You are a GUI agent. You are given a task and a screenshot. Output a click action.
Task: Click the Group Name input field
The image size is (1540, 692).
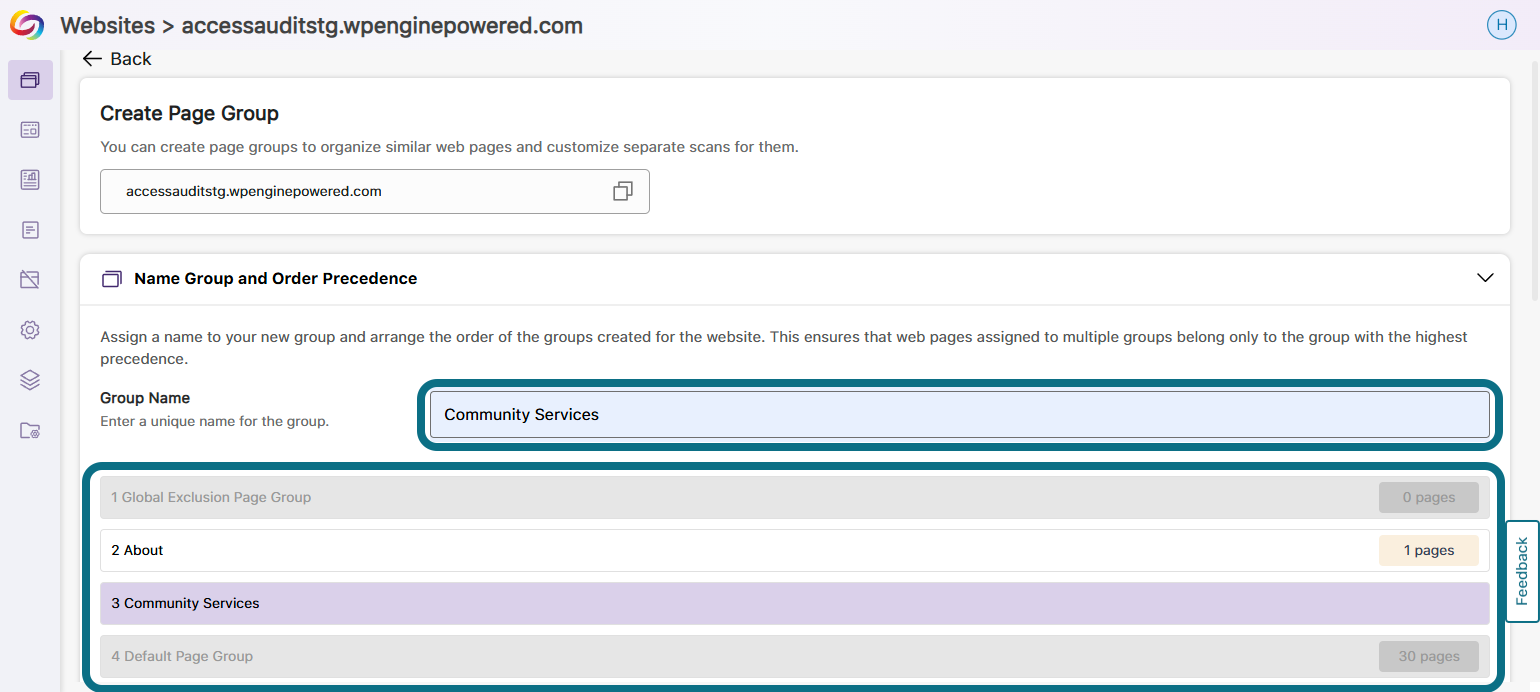[960, 414]
